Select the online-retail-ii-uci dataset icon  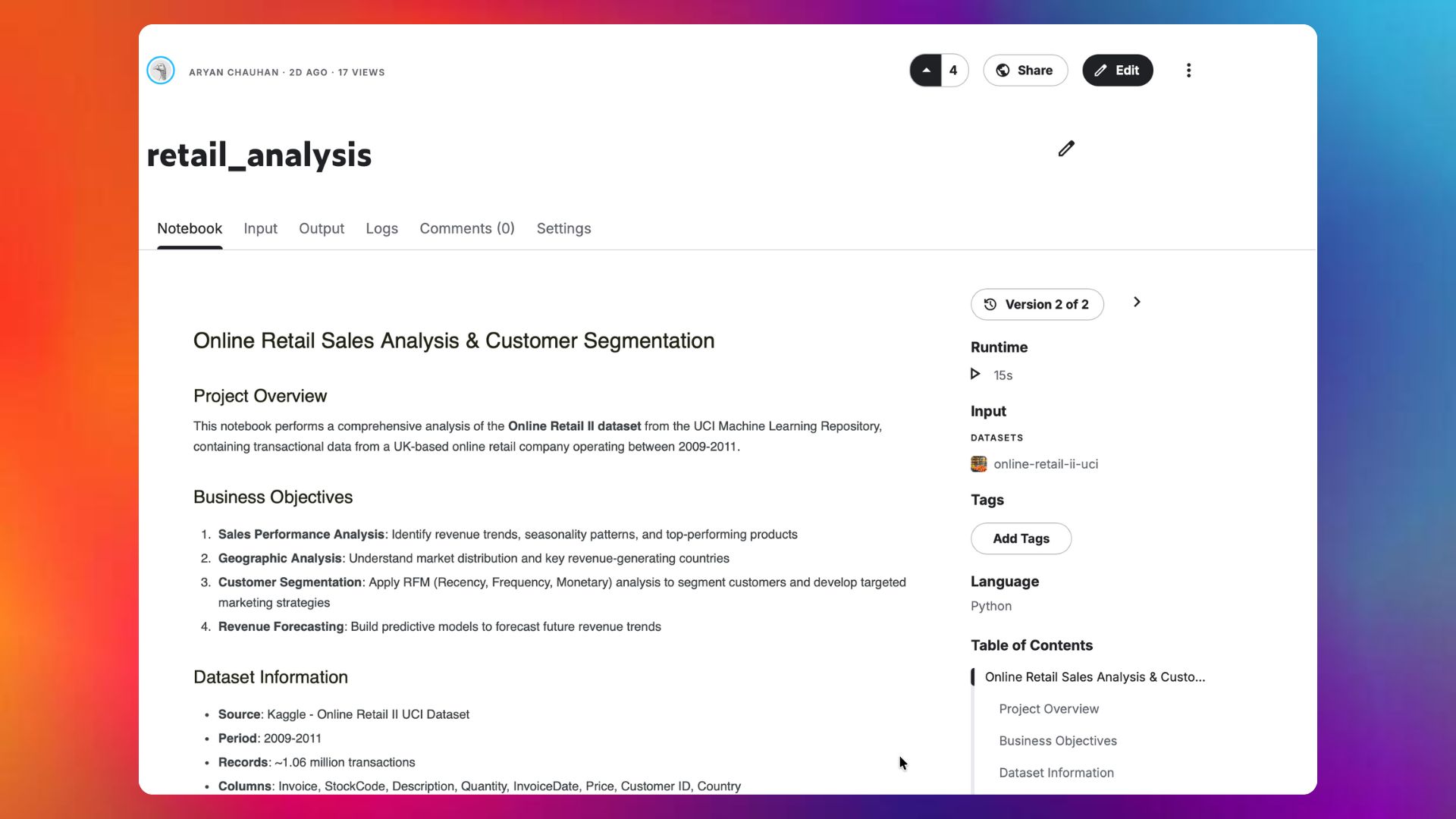[x=978, y=463]
